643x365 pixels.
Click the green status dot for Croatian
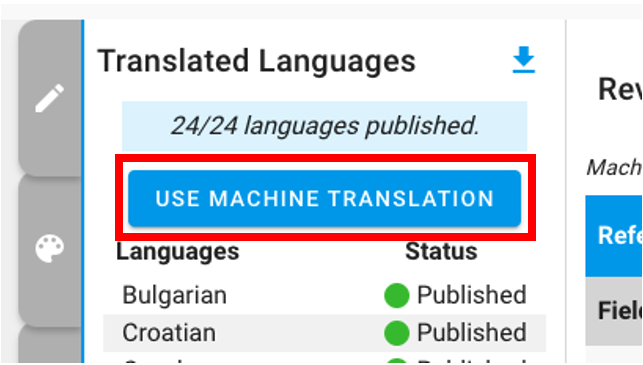coord(397,333)
